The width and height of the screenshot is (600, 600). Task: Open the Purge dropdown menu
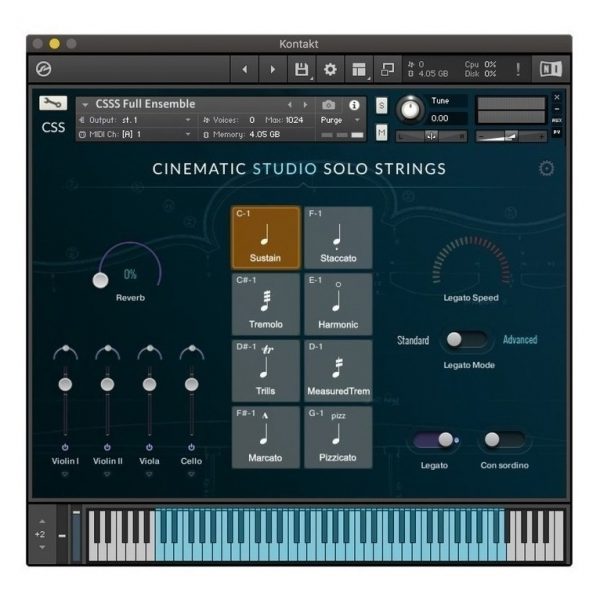(x=340, y=120)
